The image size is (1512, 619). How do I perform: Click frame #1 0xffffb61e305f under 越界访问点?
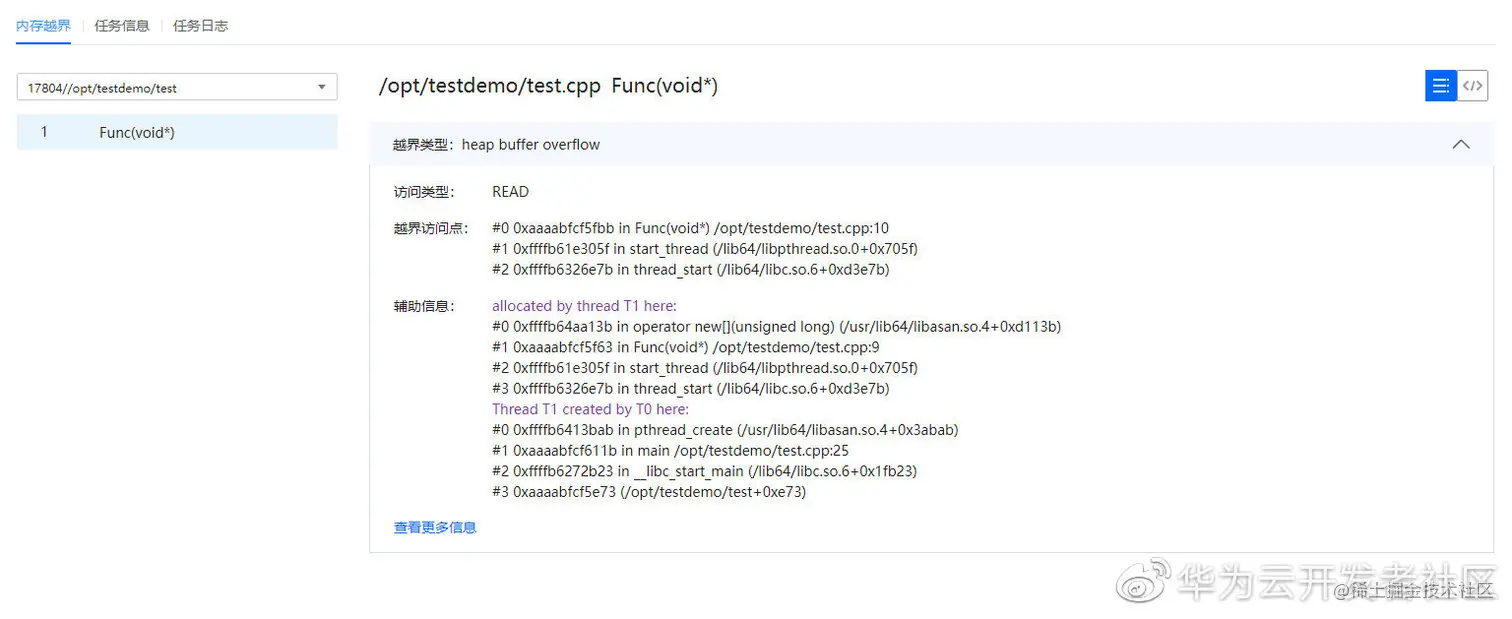pos(705,249)
